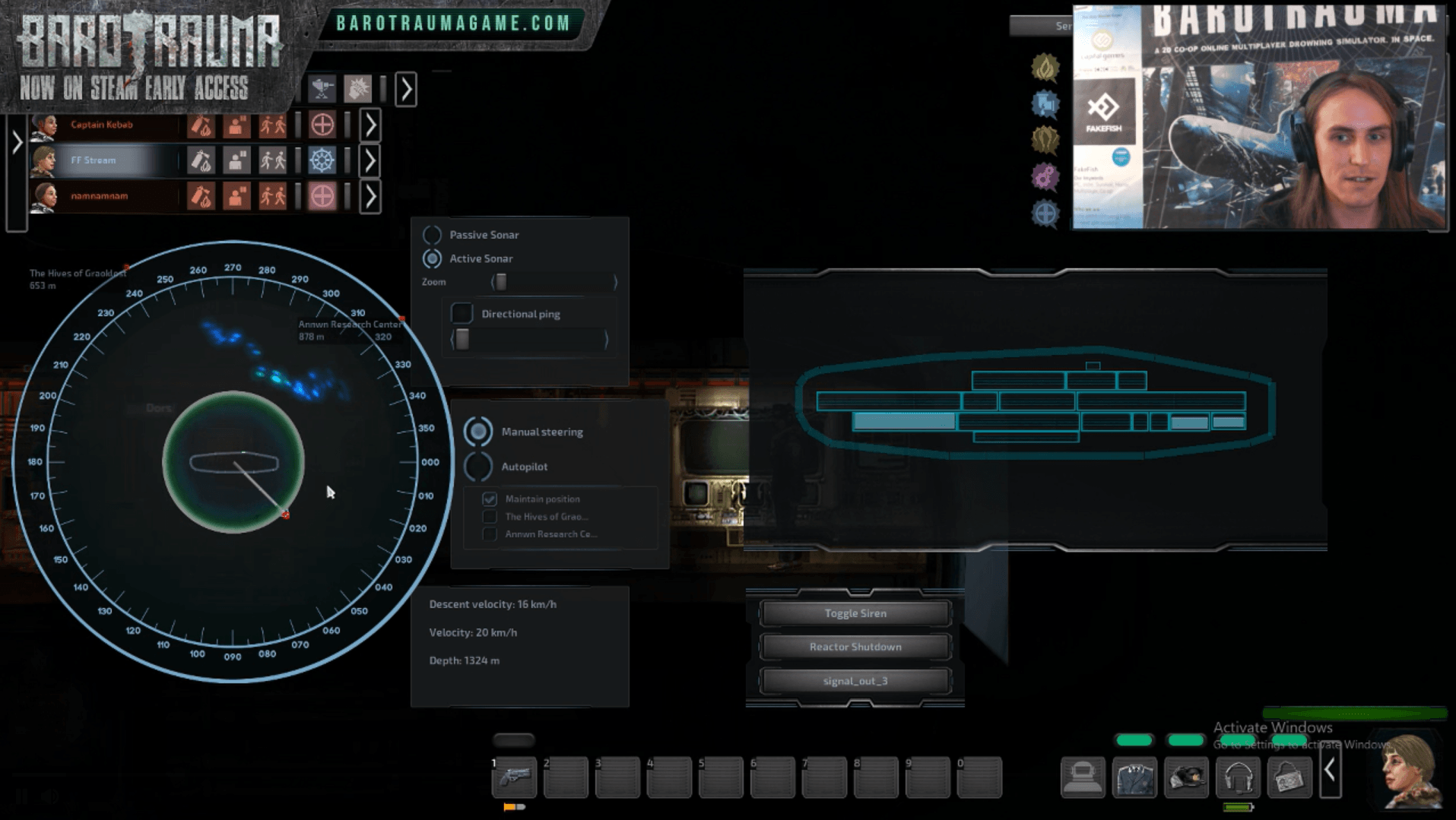This screenshot has width=1456, height=820.
Task: Select the Active Sonar radio button
Action: (432, 258)
